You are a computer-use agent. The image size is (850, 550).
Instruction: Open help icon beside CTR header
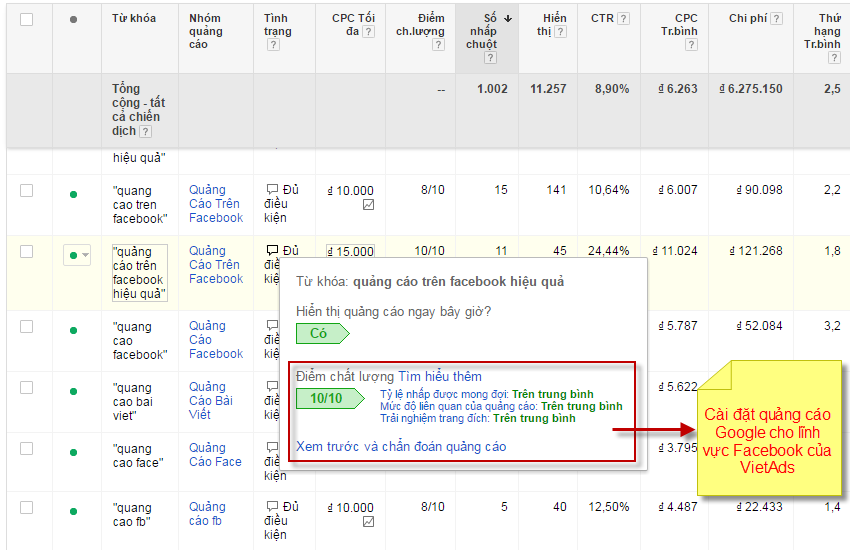point(623,18)
